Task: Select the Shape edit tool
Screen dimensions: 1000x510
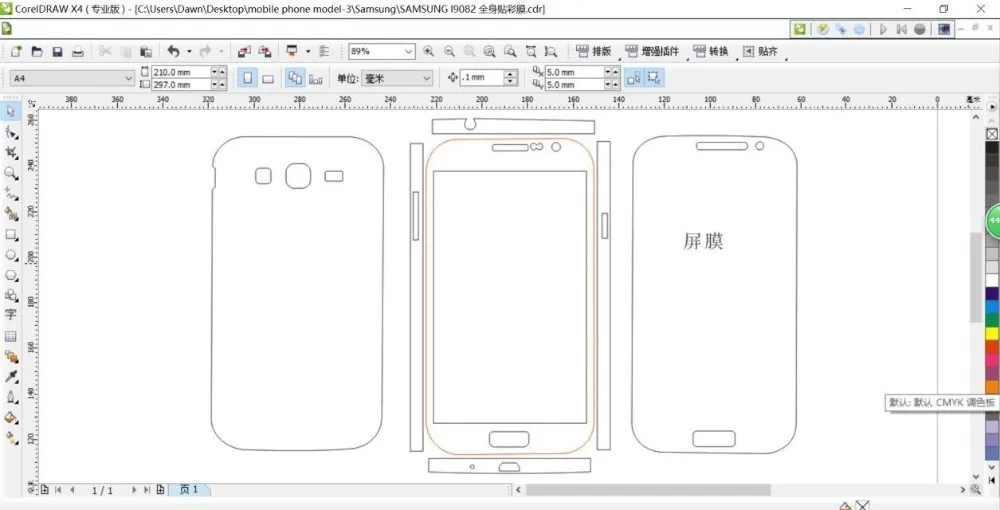Action: (x=11, y=132)
